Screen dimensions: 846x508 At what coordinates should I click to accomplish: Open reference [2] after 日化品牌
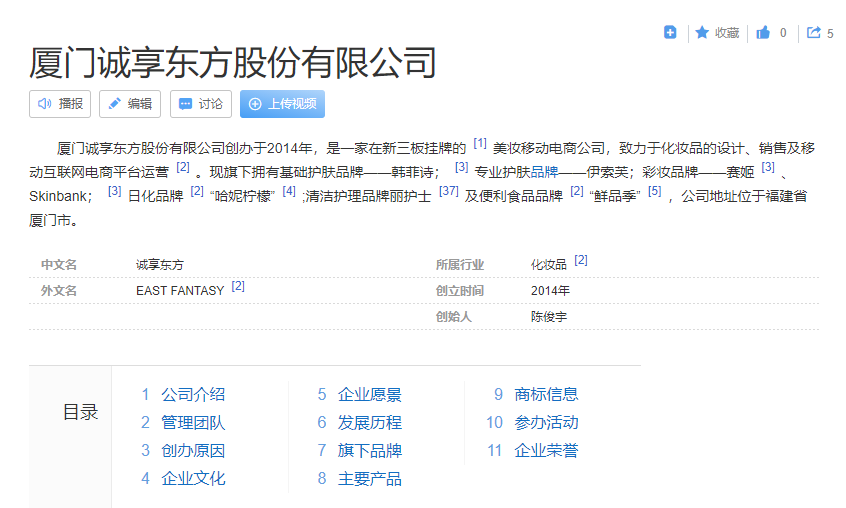click(x=197, y=191)
